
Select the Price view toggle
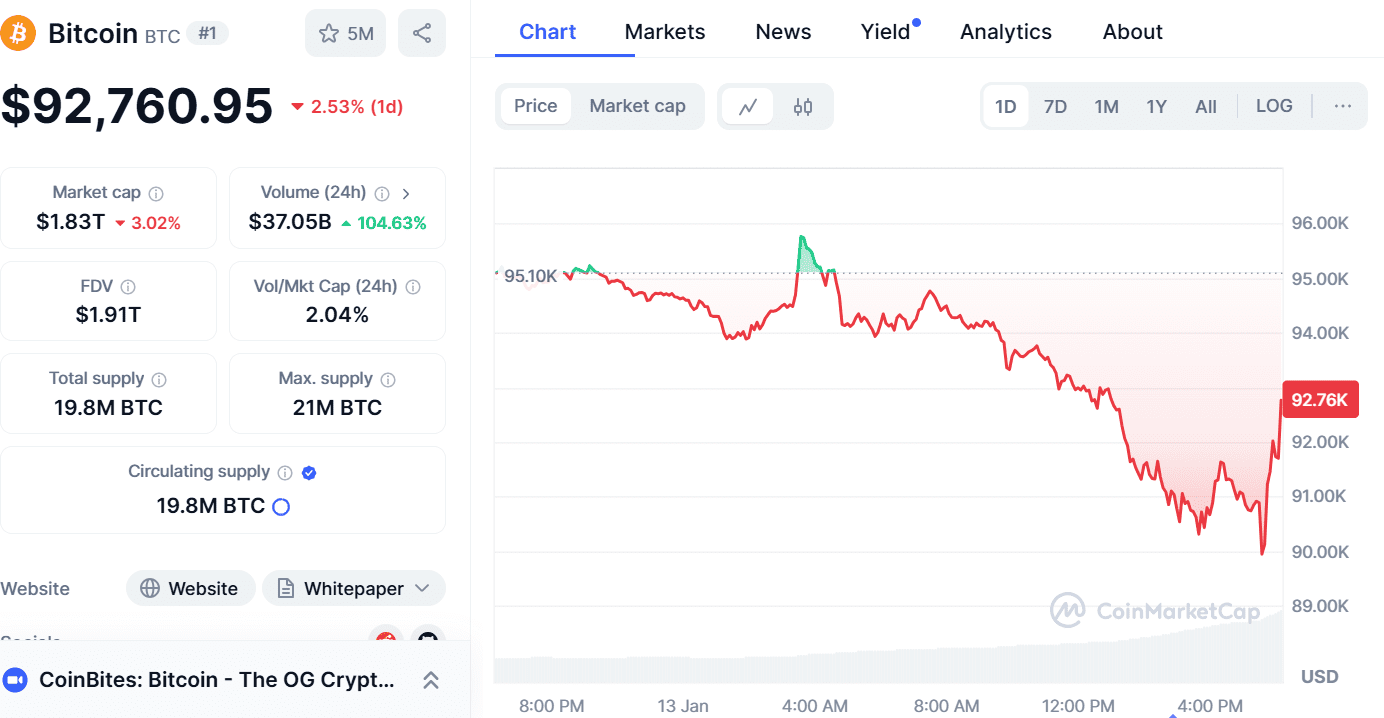pyautogui.click(x=535, y=106)
